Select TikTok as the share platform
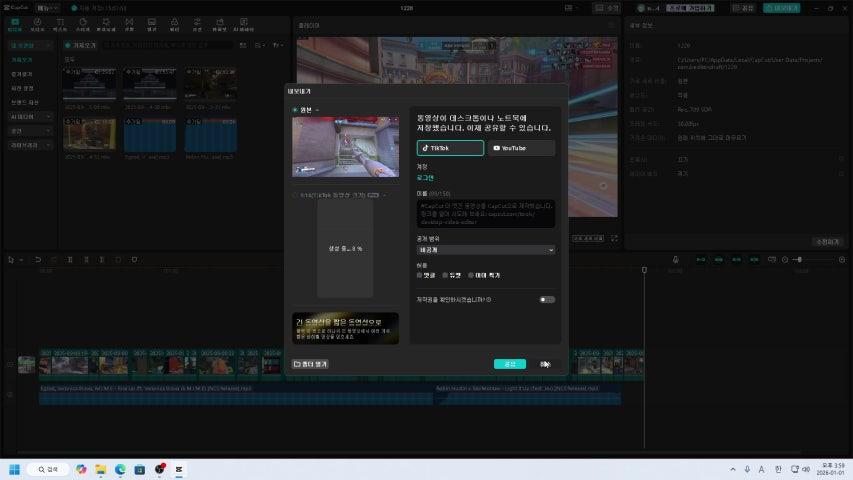The width and height of the screenshot is (853, 480). [x=450, y=148]
